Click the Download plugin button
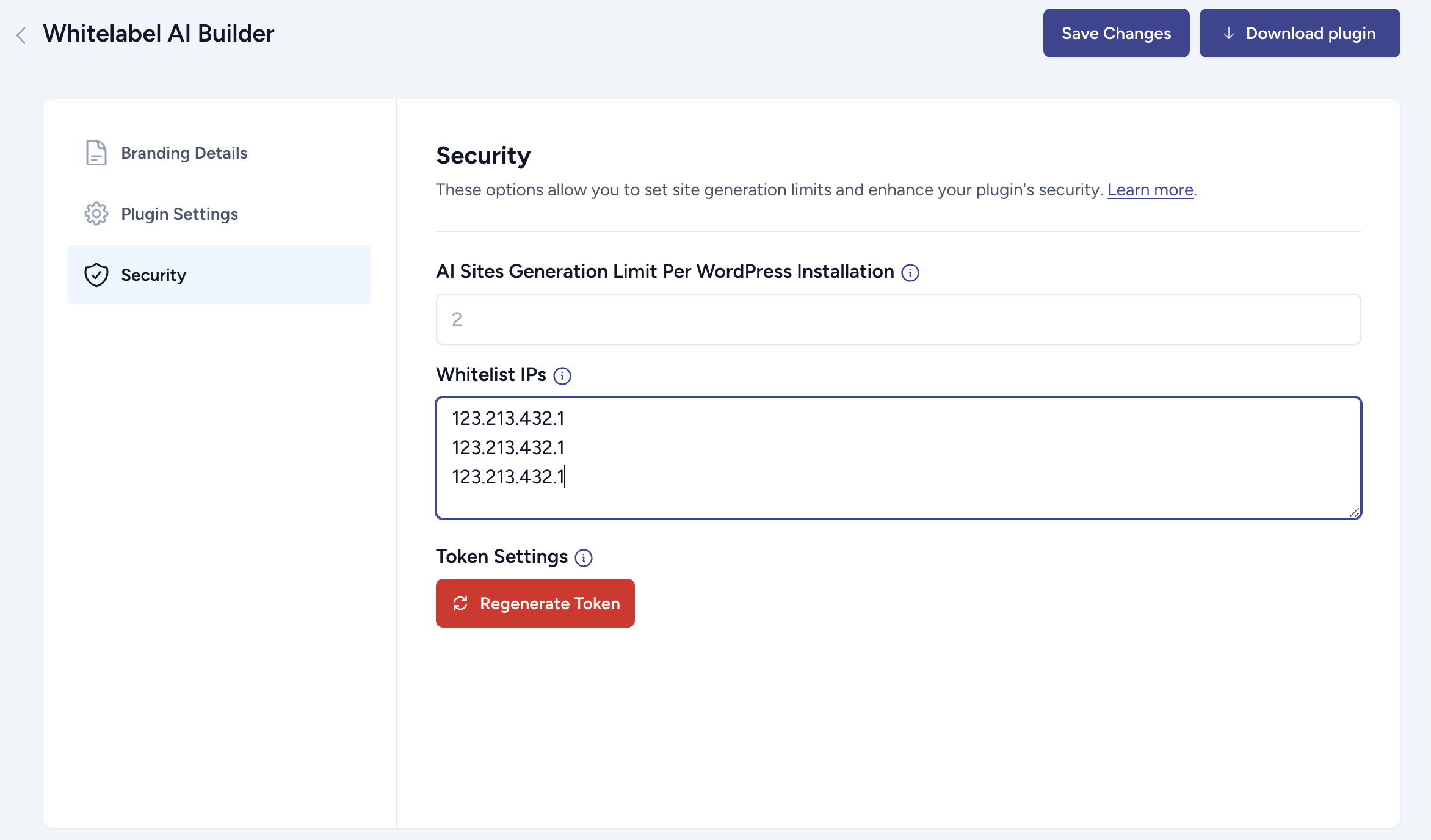1431x840 pixels. 1299,33
